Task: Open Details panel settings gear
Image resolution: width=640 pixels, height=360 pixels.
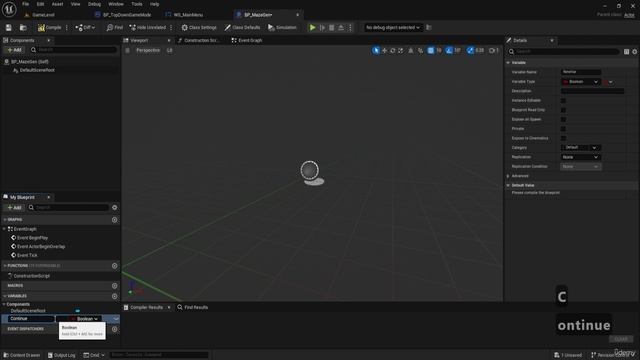Action: click(634, 52)
